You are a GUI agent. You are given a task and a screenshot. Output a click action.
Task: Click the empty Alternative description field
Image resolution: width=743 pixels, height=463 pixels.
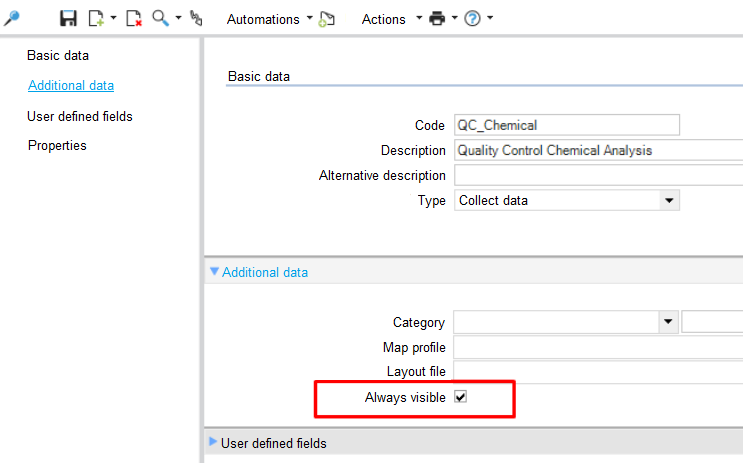(598, 175)
